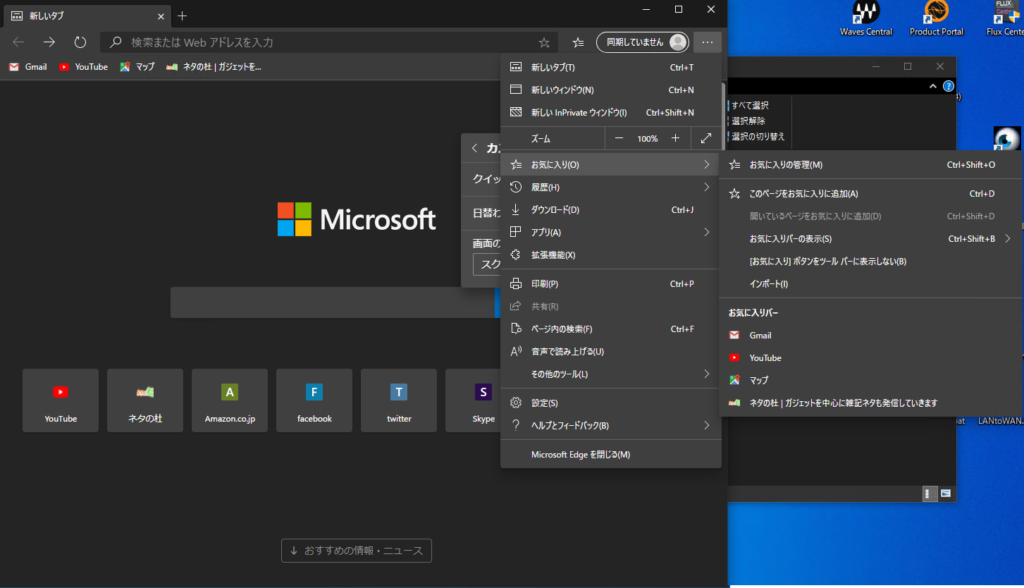Open 拡張機能(X) menu item
This screenshot has height=588, width=1024.
tap(611, 255)
